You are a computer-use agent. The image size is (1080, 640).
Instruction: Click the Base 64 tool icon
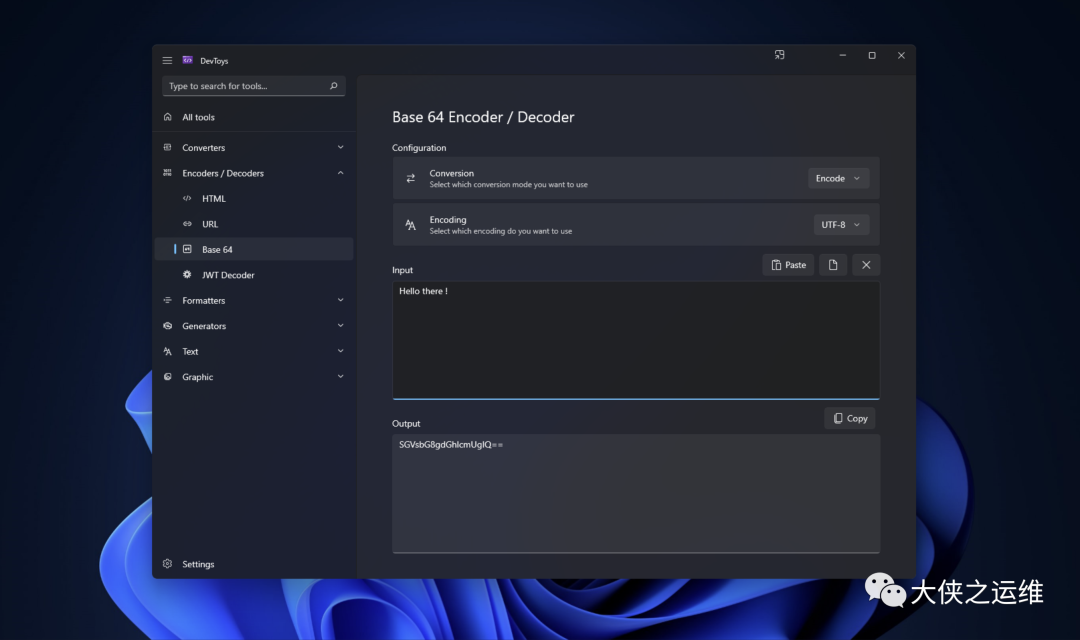coord(187,249)
